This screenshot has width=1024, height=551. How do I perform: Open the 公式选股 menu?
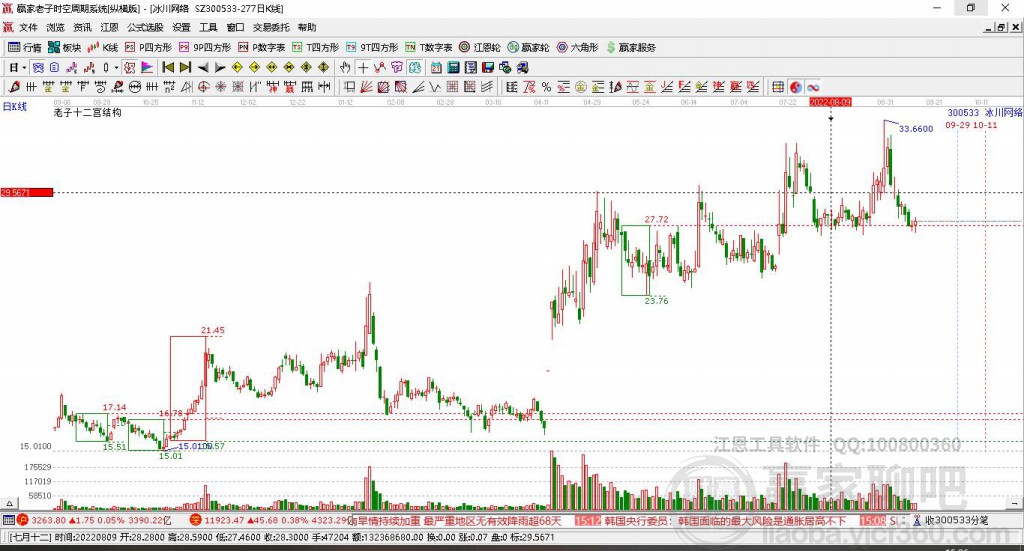(145, 27)
